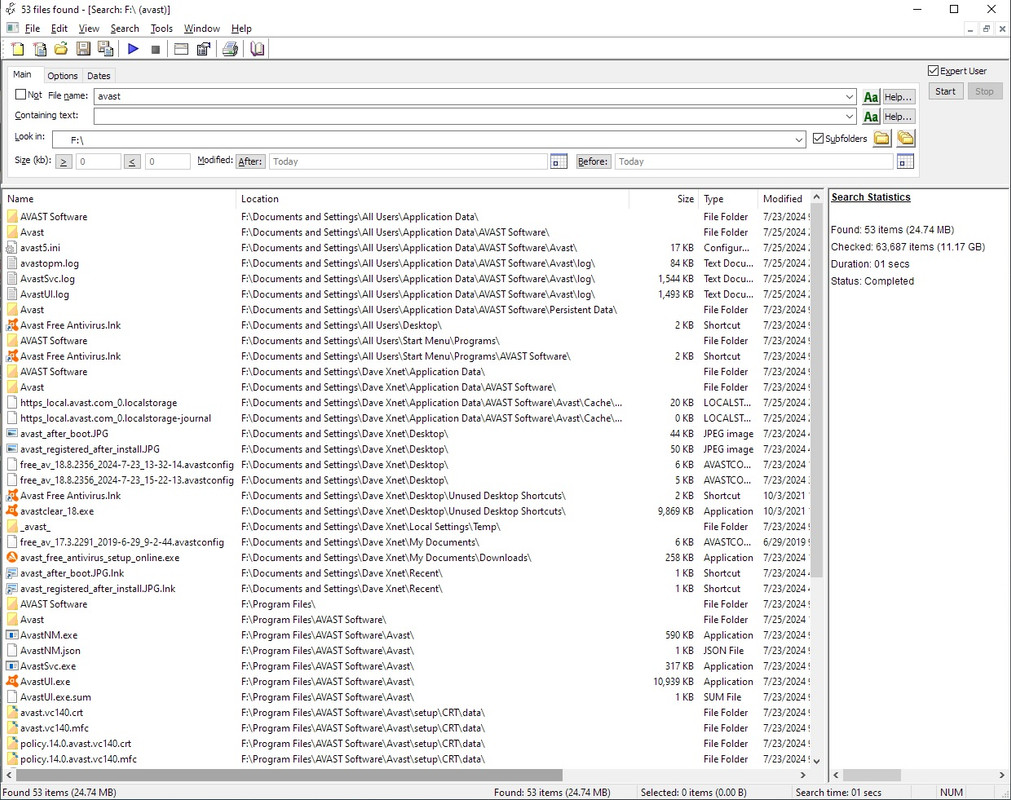This screenshot has width=1011, height=800.
Task: Click the grey stop square toolbar icon
Action: coord(155,49)
